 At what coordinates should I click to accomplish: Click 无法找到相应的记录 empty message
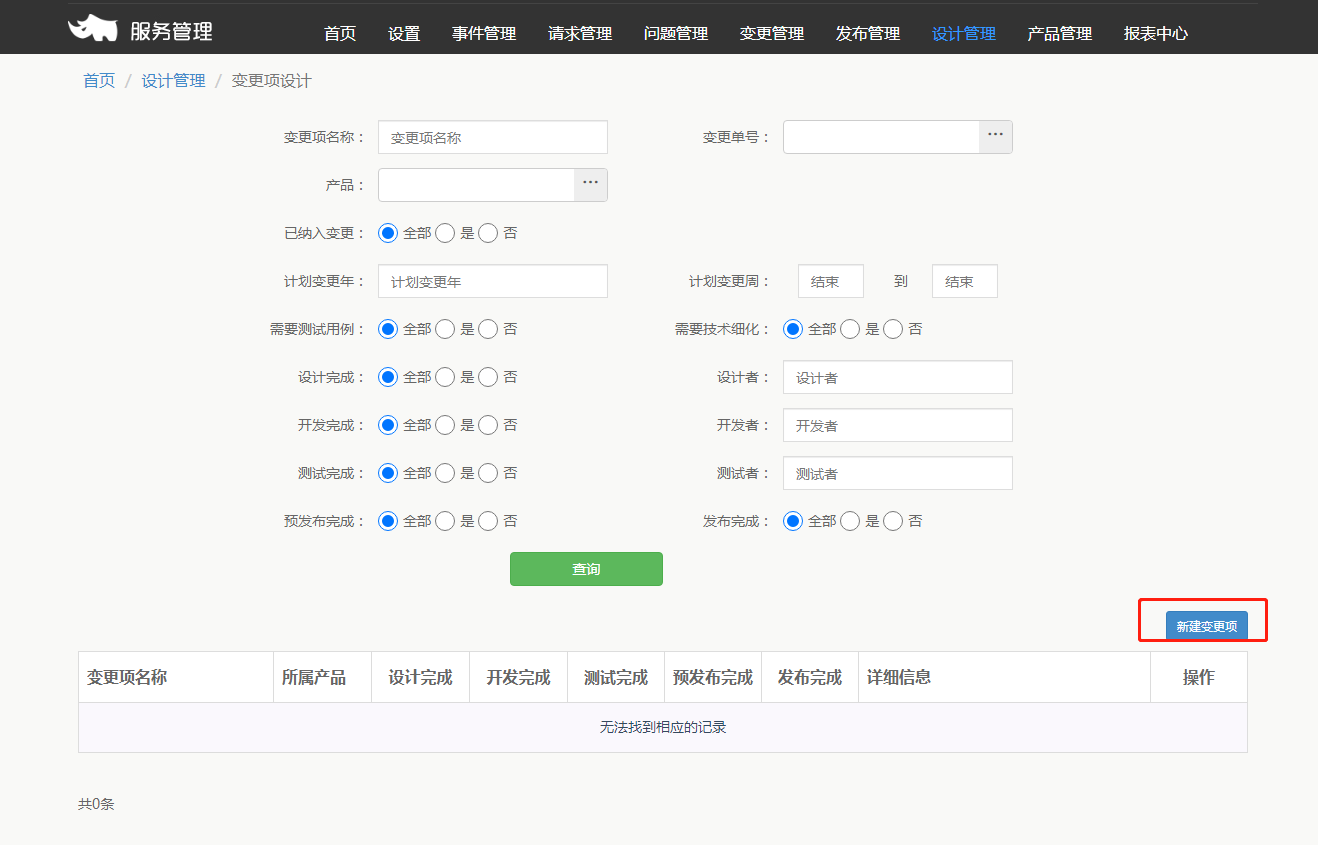663,727
